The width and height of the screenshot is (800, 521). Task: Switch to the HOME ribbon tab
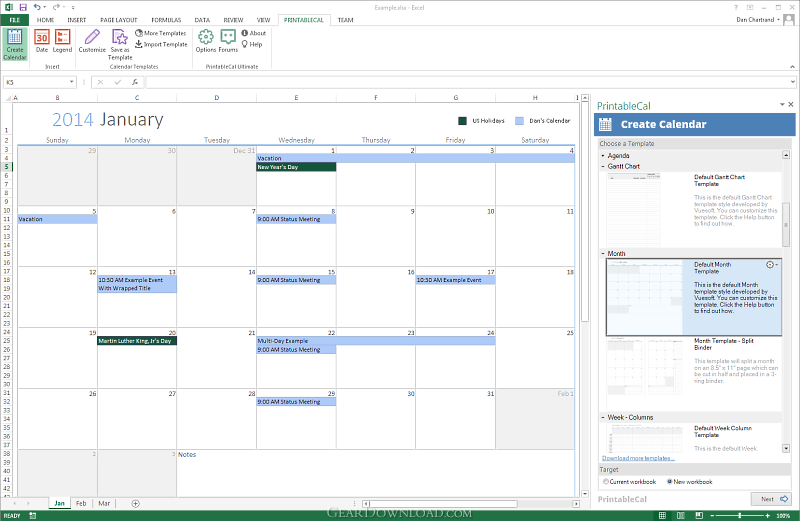pos(45,20)
